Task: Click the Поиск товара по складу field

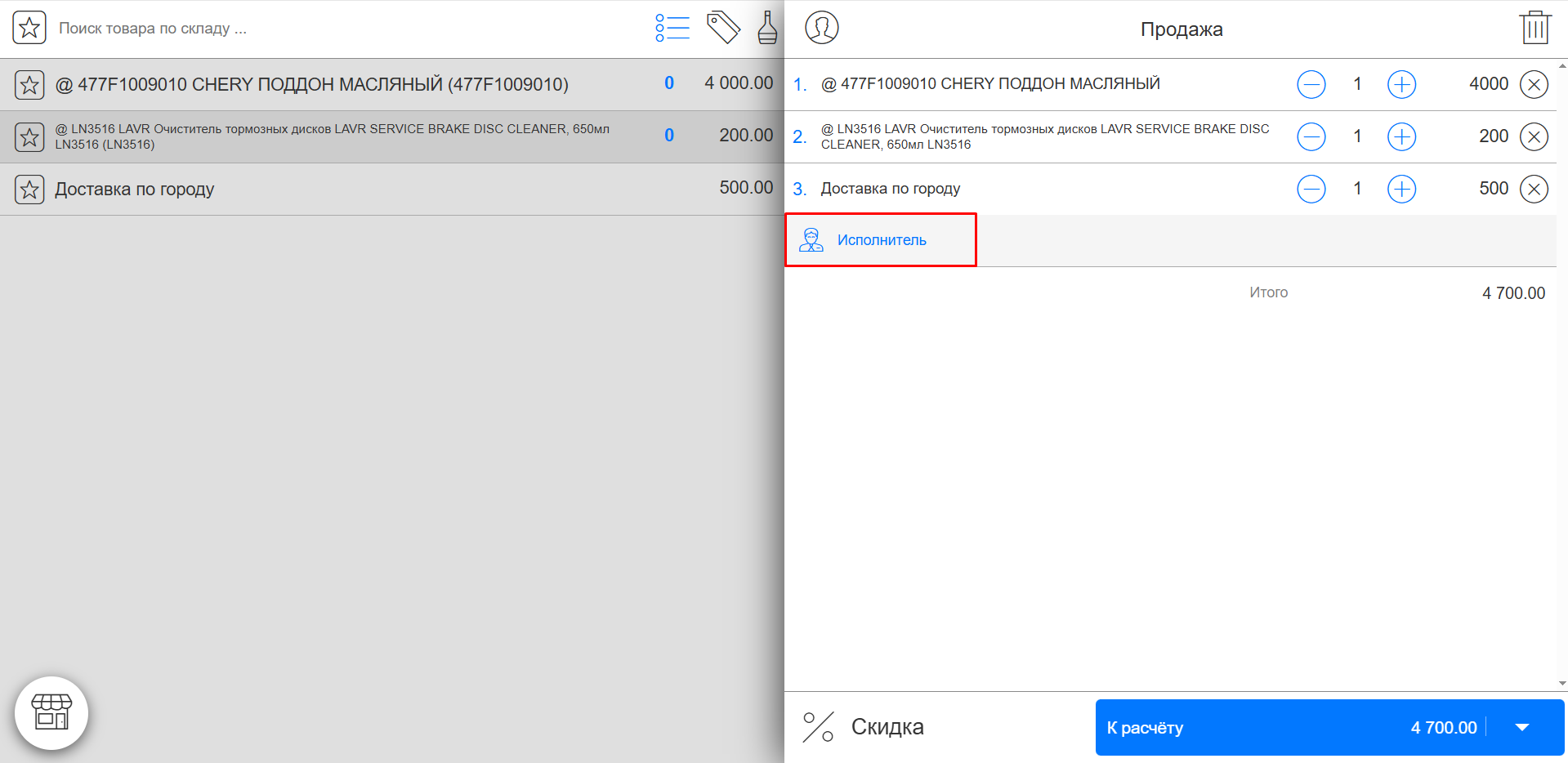Action: (x=343, y=29)
